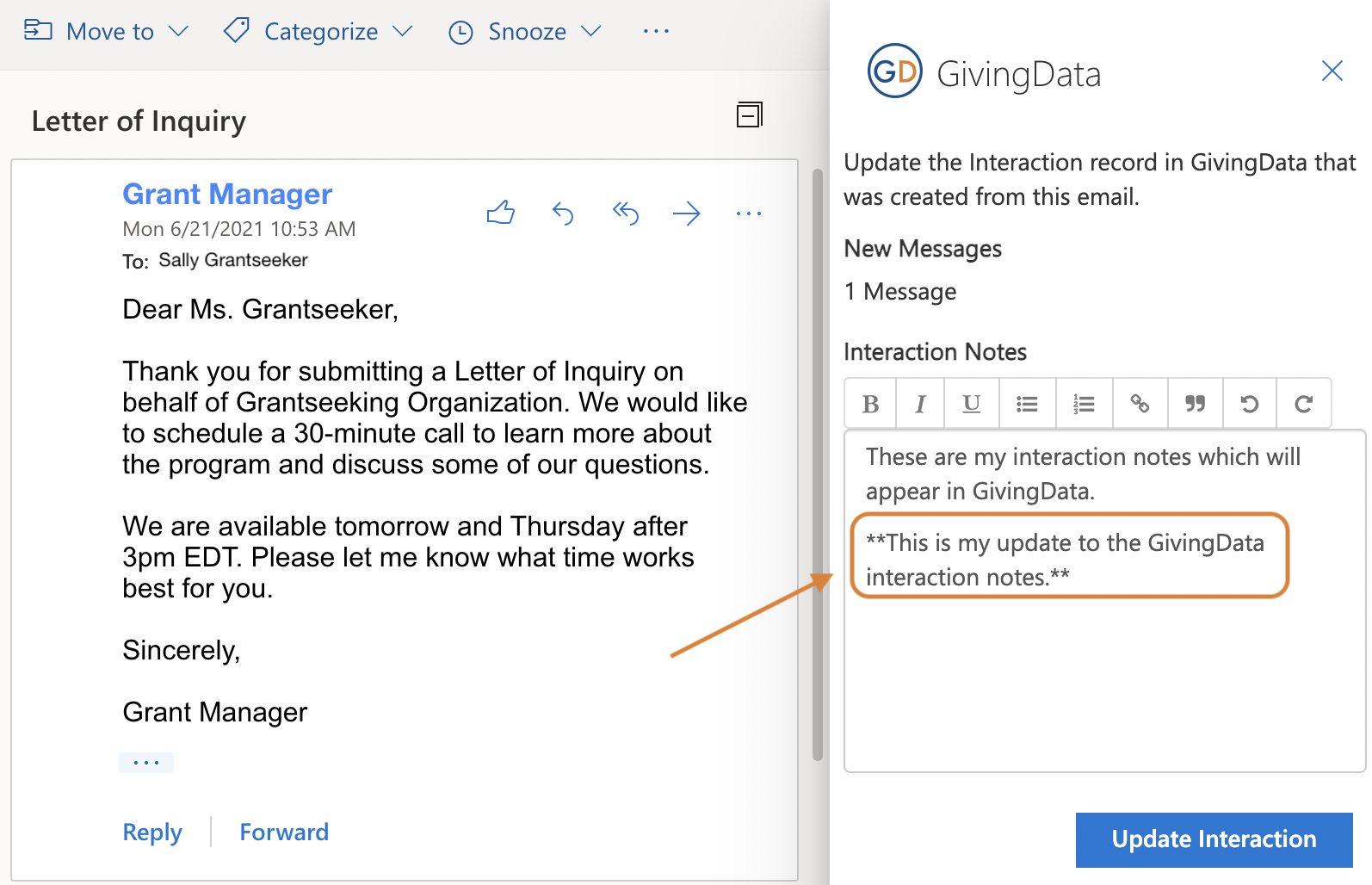Viewport: 1372px width, 885px height.
Task: Click the Snooze clock icon
Action: [461, 33]
